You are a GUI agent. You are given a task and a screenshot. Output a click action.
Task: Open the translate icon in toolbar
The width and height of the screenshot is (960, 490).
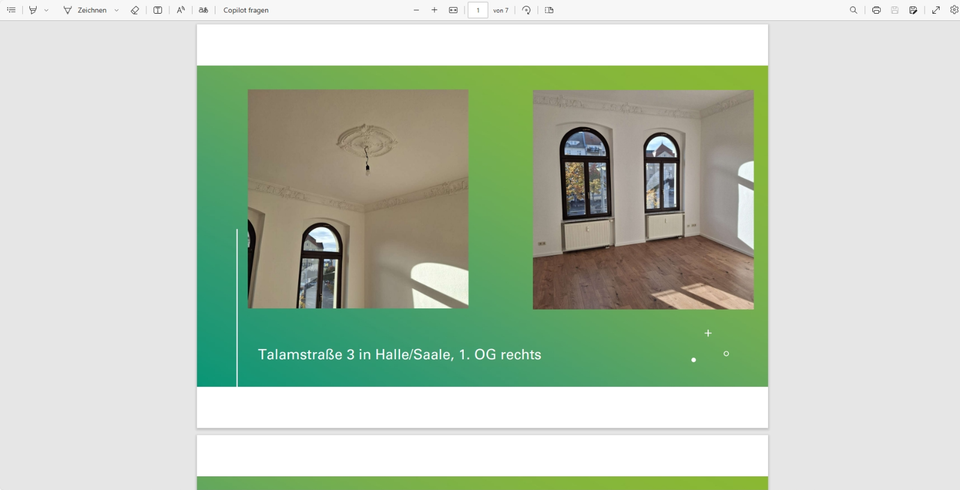pyautogui.click(x=203, y=10)
